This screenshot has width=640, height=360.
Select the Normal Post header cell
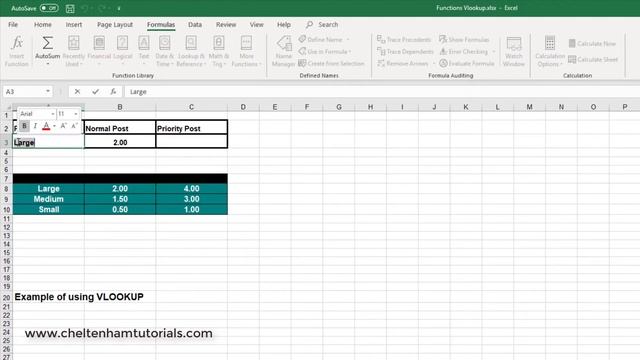tap(120, 128)
